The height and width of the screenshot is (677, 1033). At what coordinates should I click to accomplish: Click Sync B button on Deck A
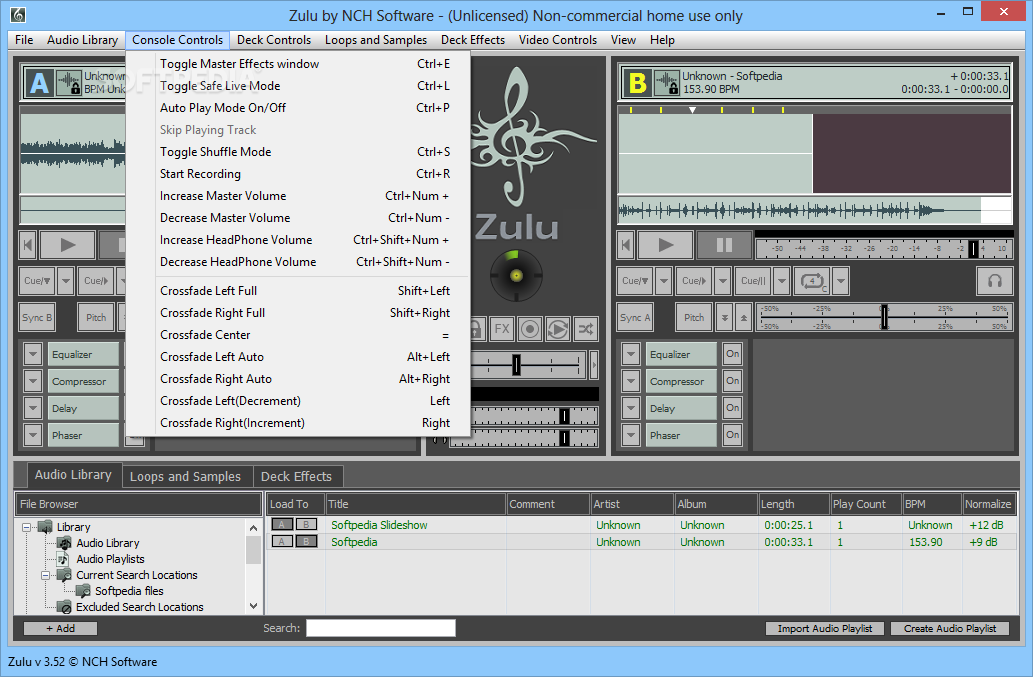coord(36,317)
